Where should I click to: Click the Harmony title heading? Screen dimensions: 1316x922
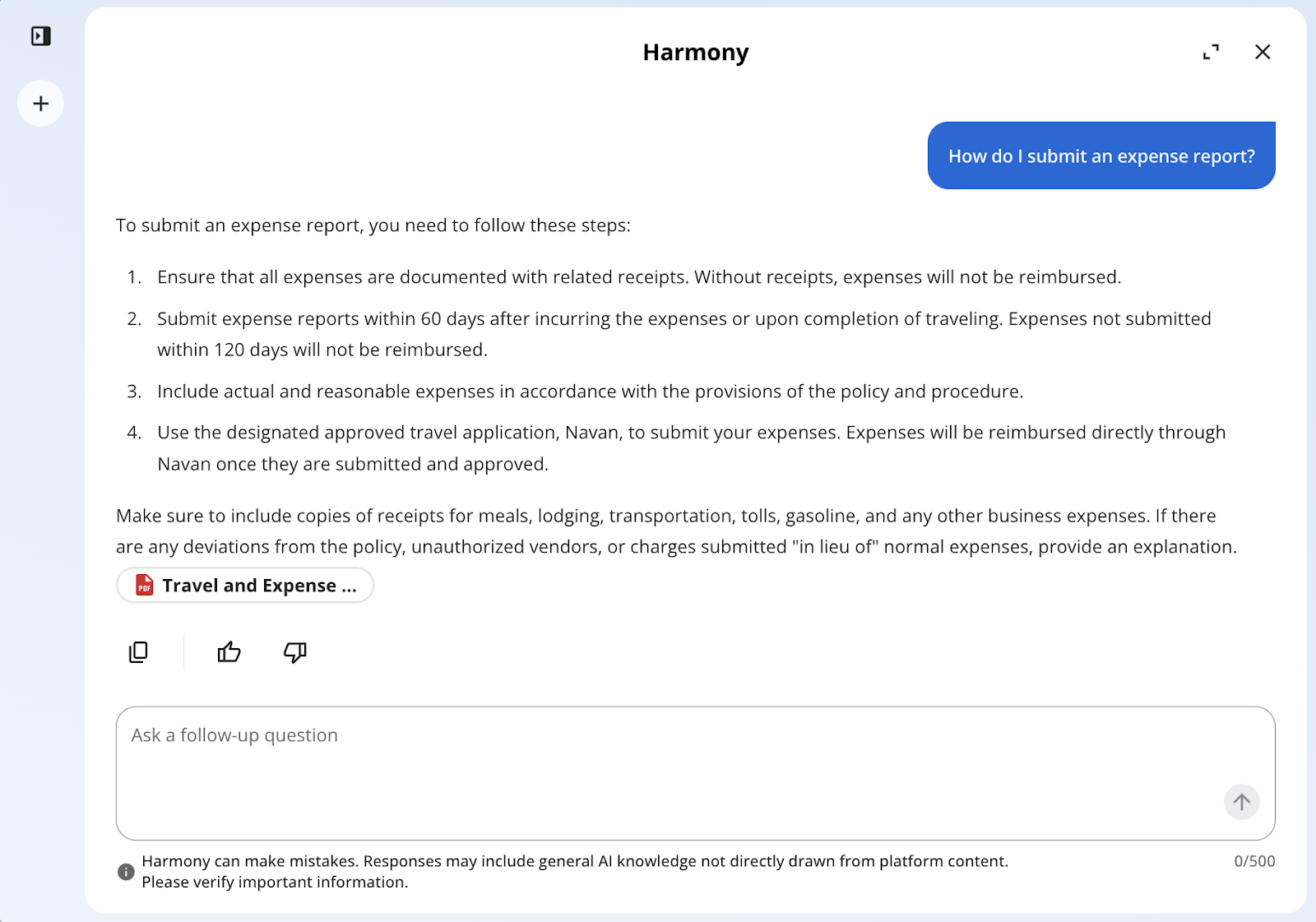(696, 52)
